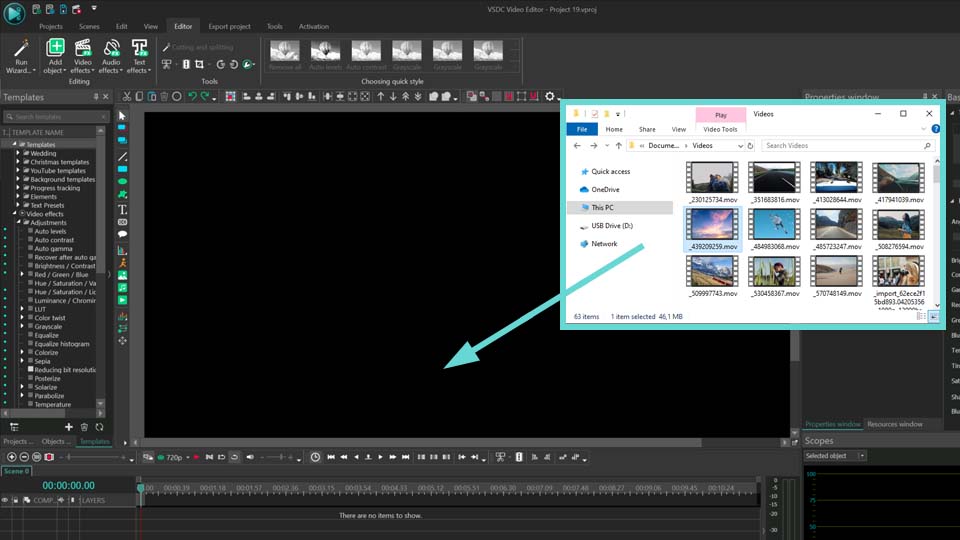Click the clock icon in the timeline toolbar
This screenshot has height=540, width=960.
coord(315,457)
